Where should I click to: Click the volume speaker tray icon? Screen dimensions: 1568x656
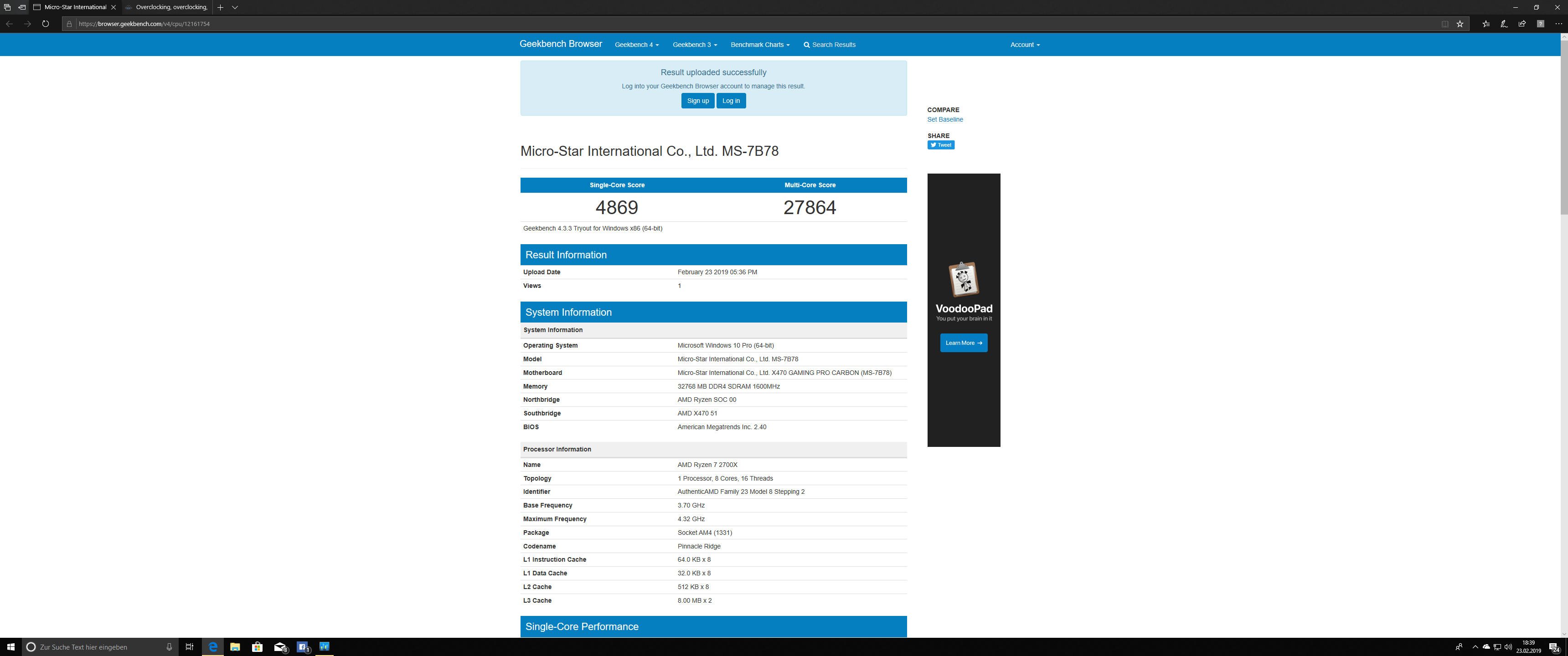click(x=1508, y=647)
